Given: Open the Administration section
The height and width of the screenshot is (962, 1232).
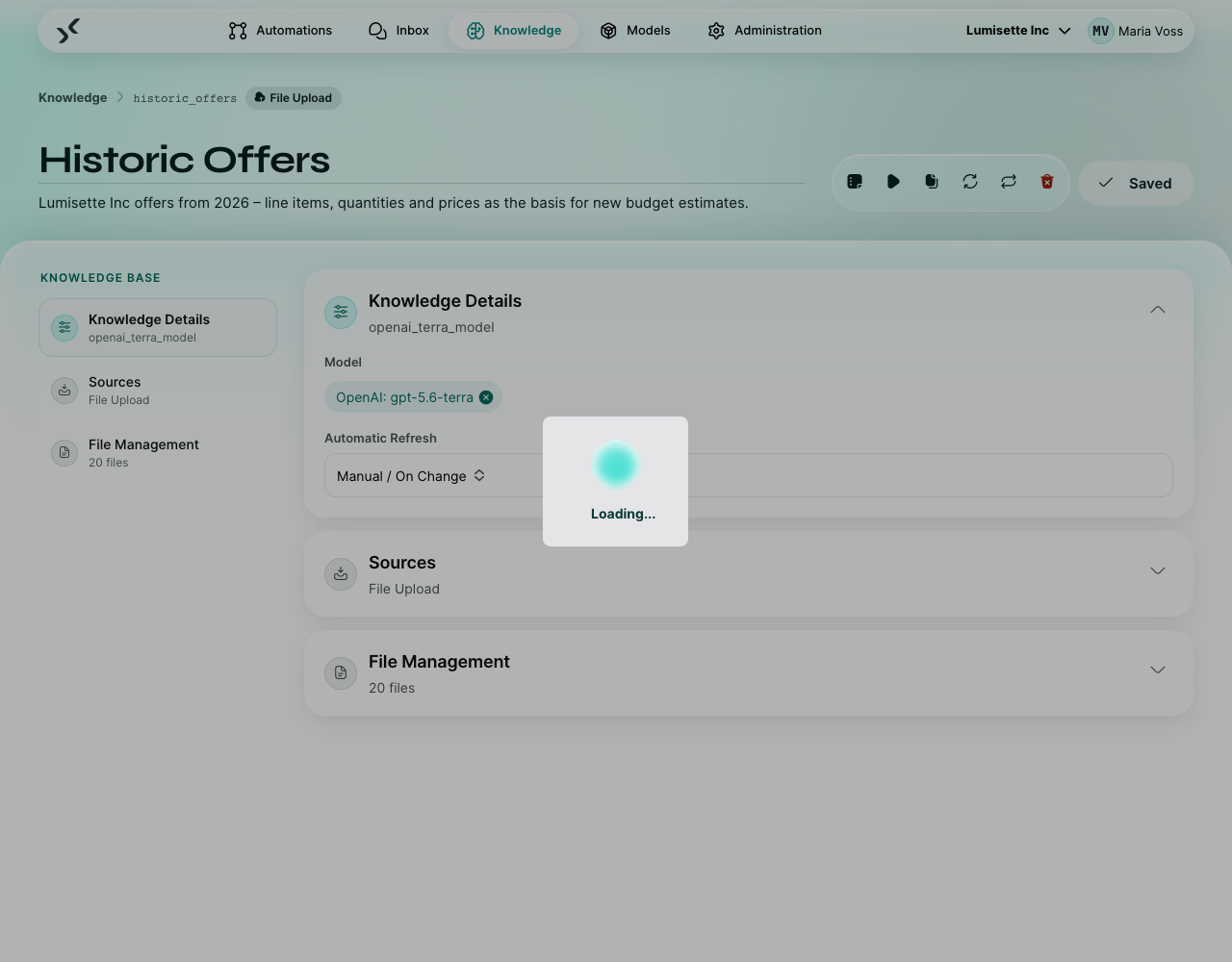Looking at the screenshot, I should (x=764, y=31).
